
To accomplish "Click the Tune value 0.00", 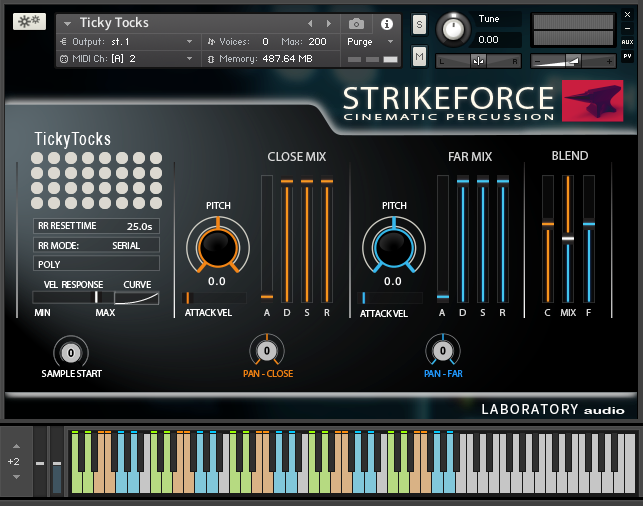I will [x=488, y=40].
